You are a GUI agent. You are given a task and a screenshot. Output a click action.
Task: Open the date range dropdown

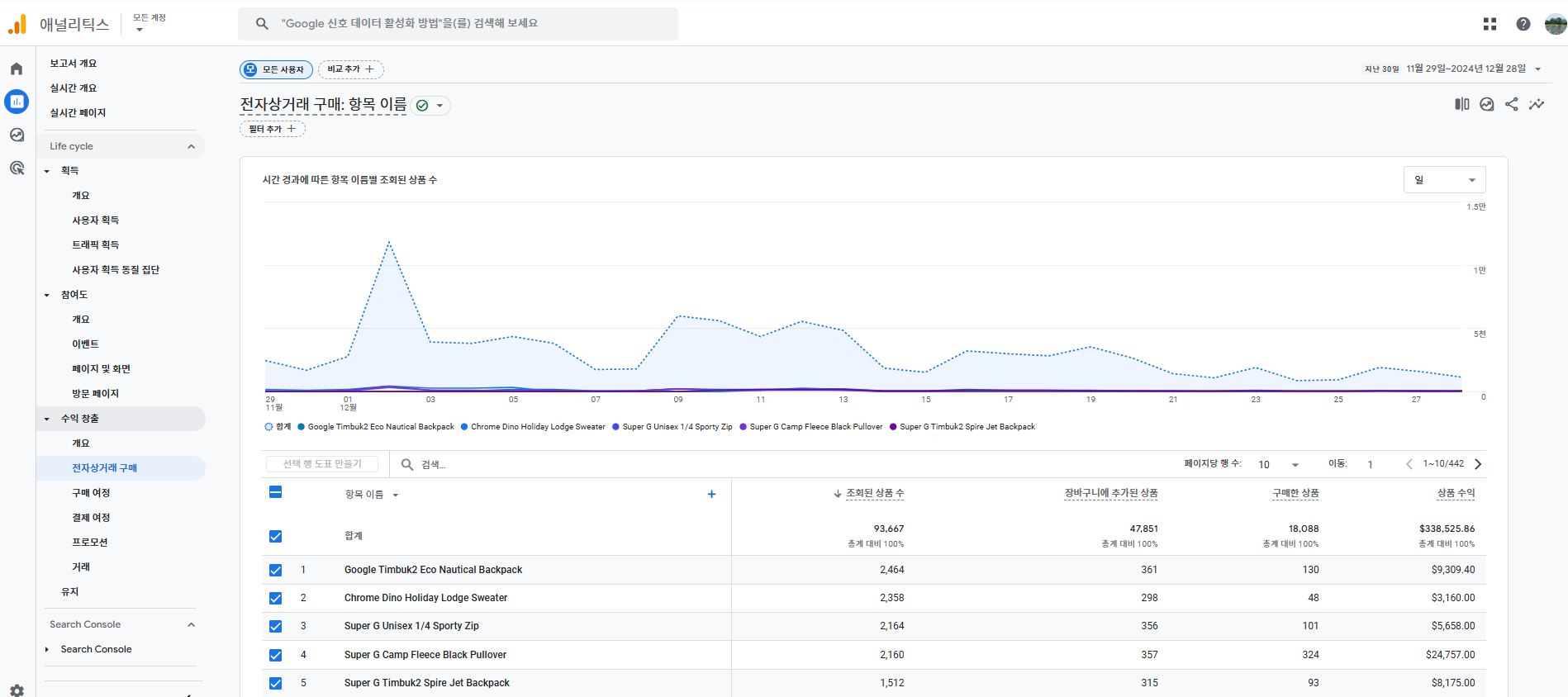(1454, 69)
